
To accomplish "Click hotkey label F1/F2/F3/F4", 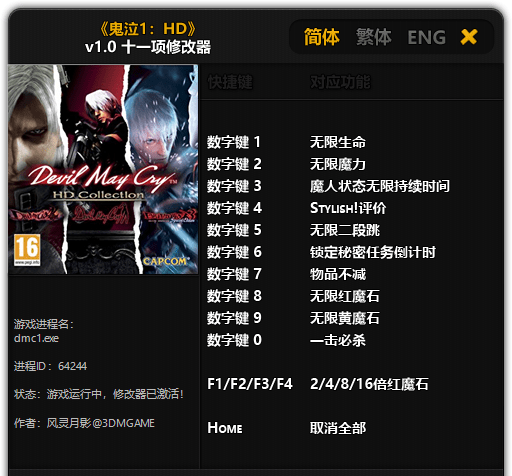I will (x=250, y=384).
